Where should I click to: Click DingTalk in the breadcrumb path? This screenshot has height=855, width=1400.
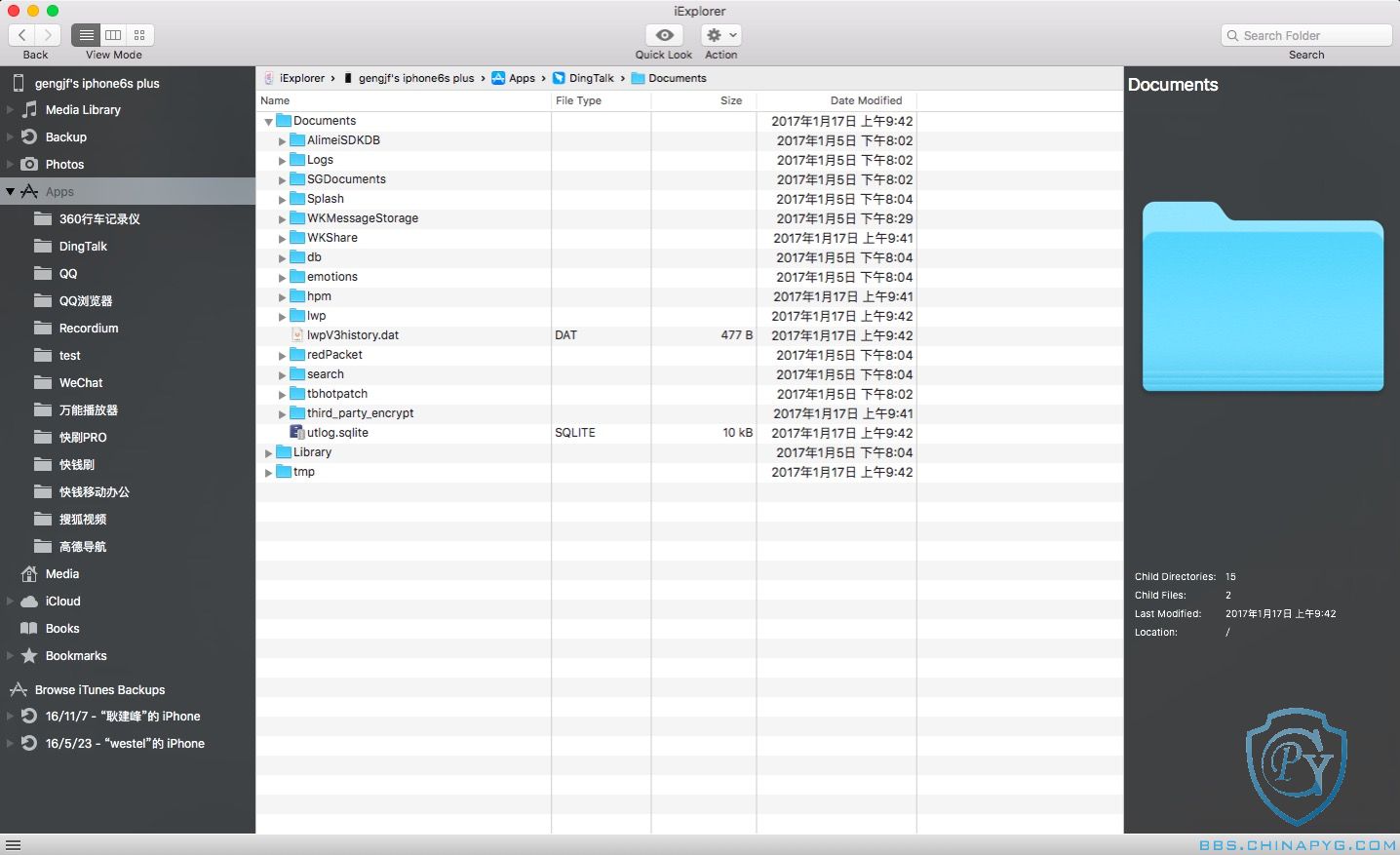coord(592,78)
